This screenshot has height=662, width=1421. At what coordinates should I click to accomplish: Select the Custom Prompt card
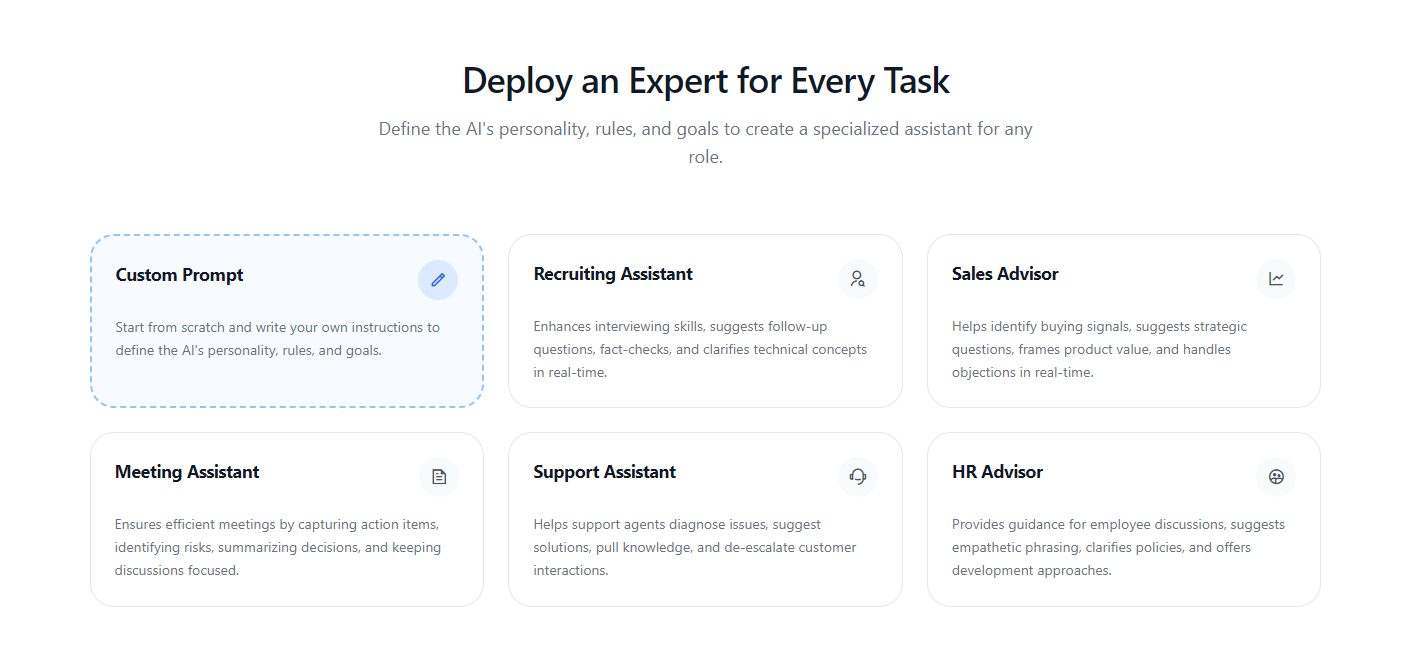pyautogui.click(x=287, y=320)
